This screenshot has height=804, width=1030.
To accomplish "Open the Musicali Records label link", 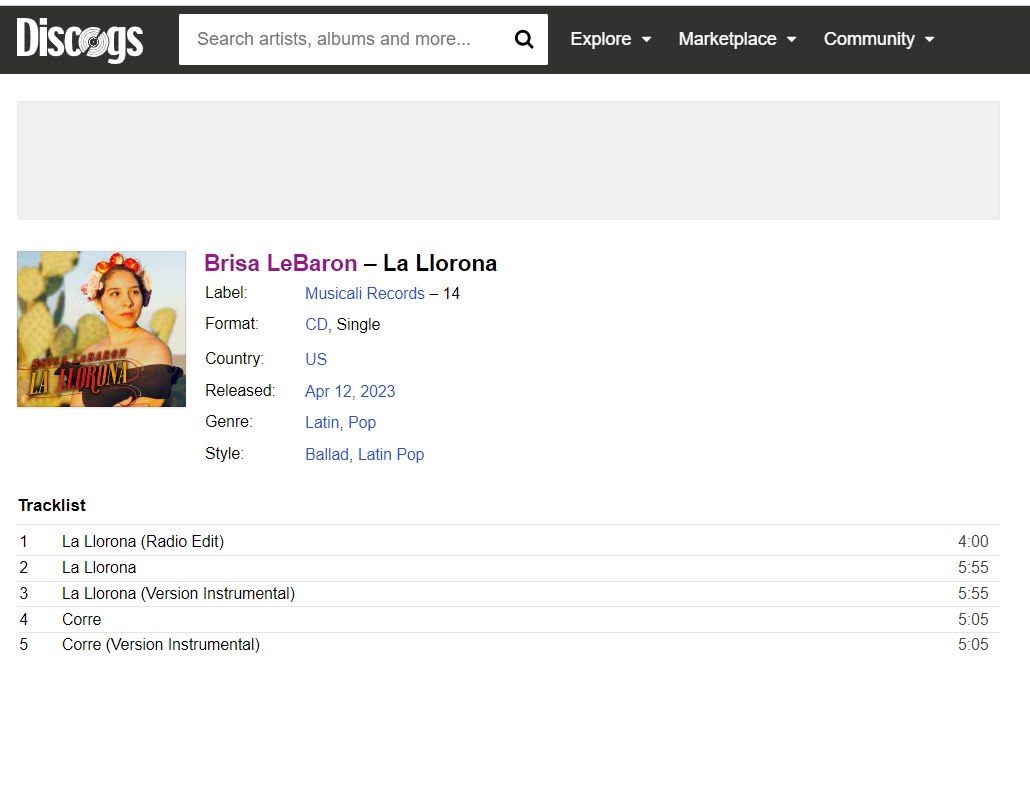I will [364, 293].
